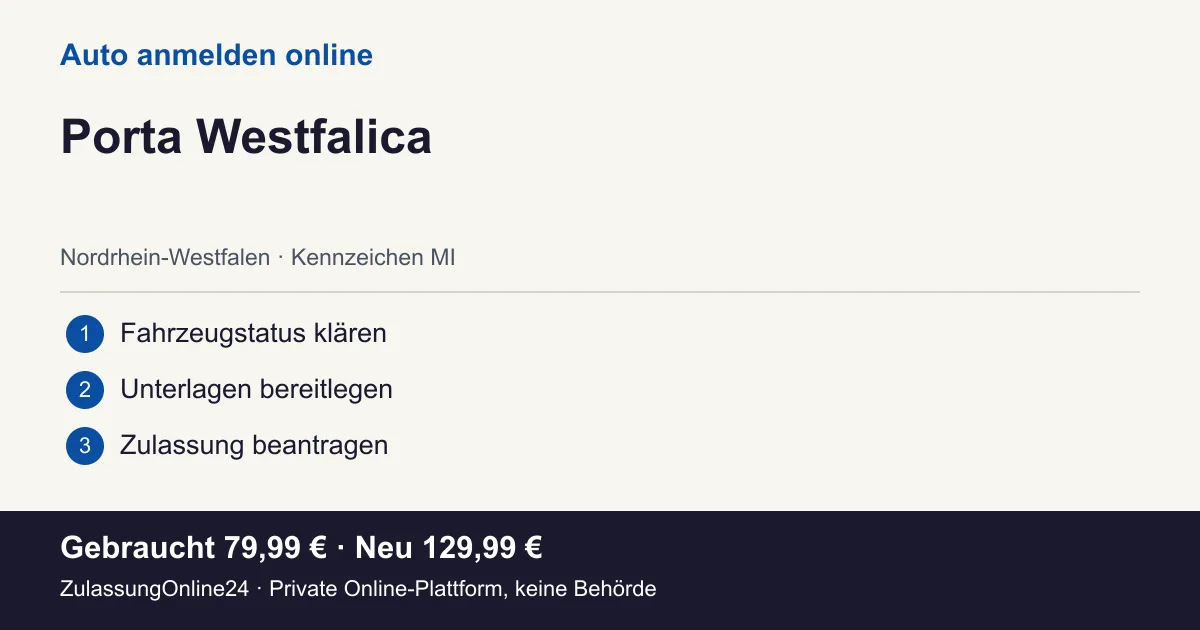Screen dimensions: 1200x630
Task: Click the step 2 number circle
Action: (x=85, y=390)
